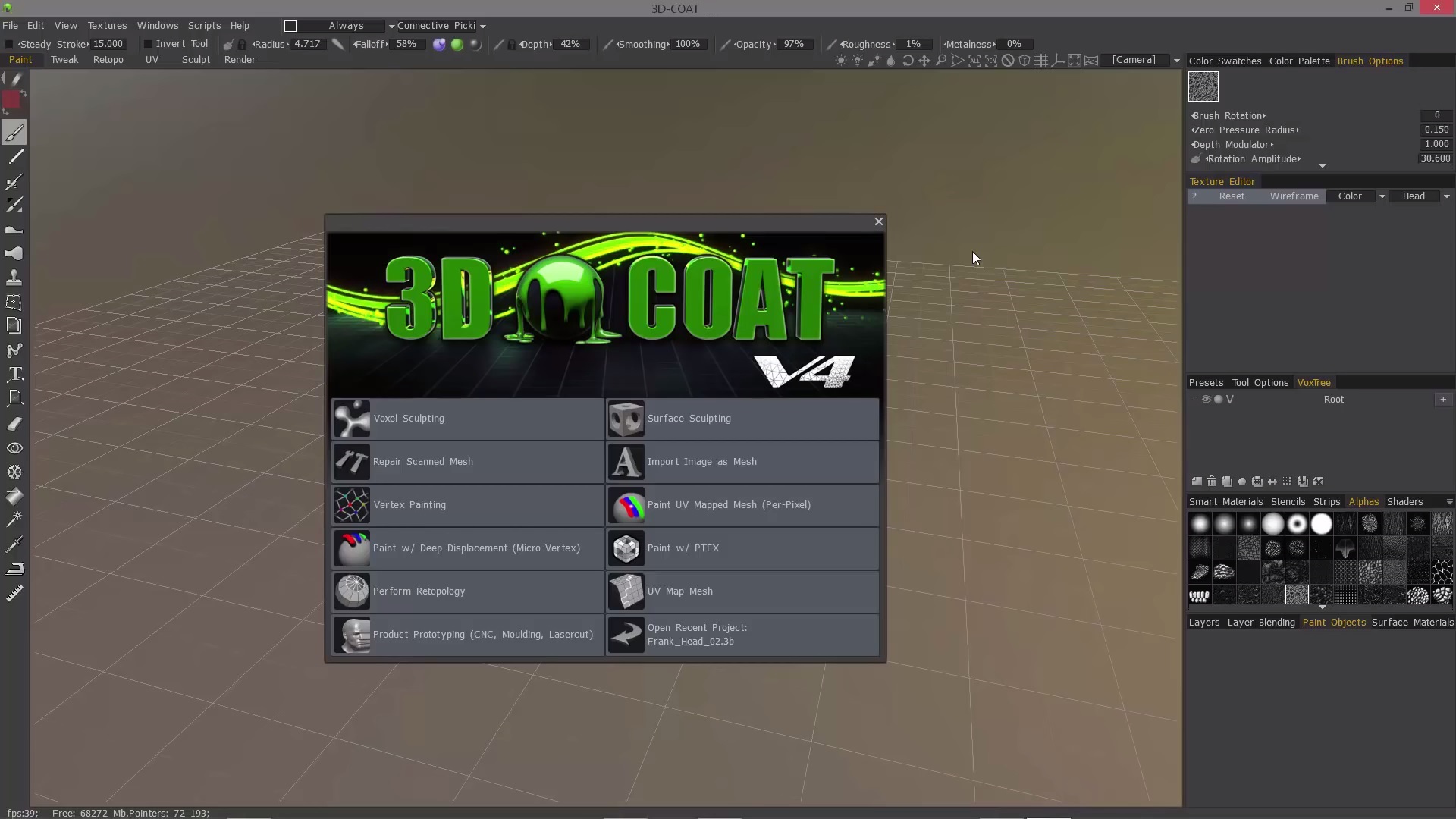Toggle the perspective cube view icon

tap(1025, 61)
